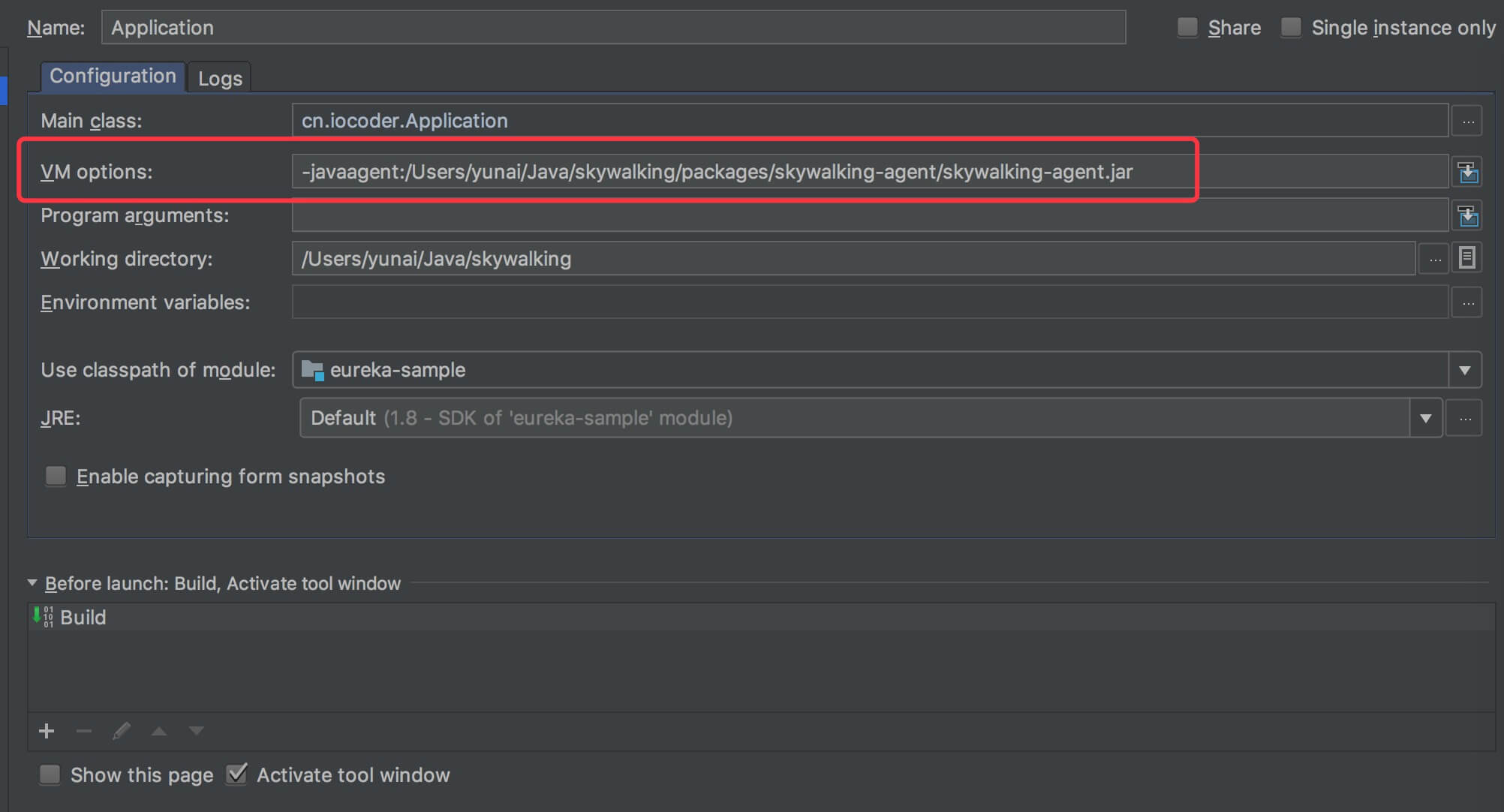The width and height of the screenshot is (1504, 812).
Task: Click the expand icon for Program arguments
Action: click(1467, 215)
